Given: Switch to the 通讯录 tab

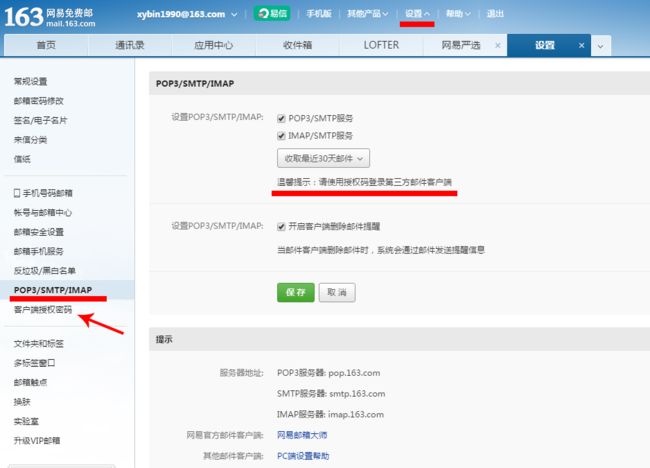Looking at the screenshot, I should [130, 45].
